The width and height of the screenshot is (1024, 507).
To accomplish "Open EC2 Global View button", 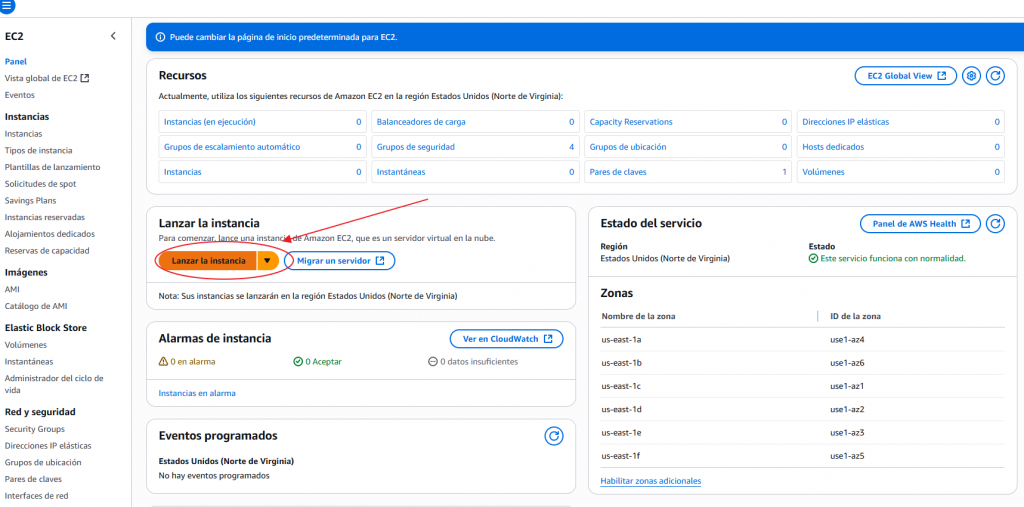I will click(x=906, y=76).
